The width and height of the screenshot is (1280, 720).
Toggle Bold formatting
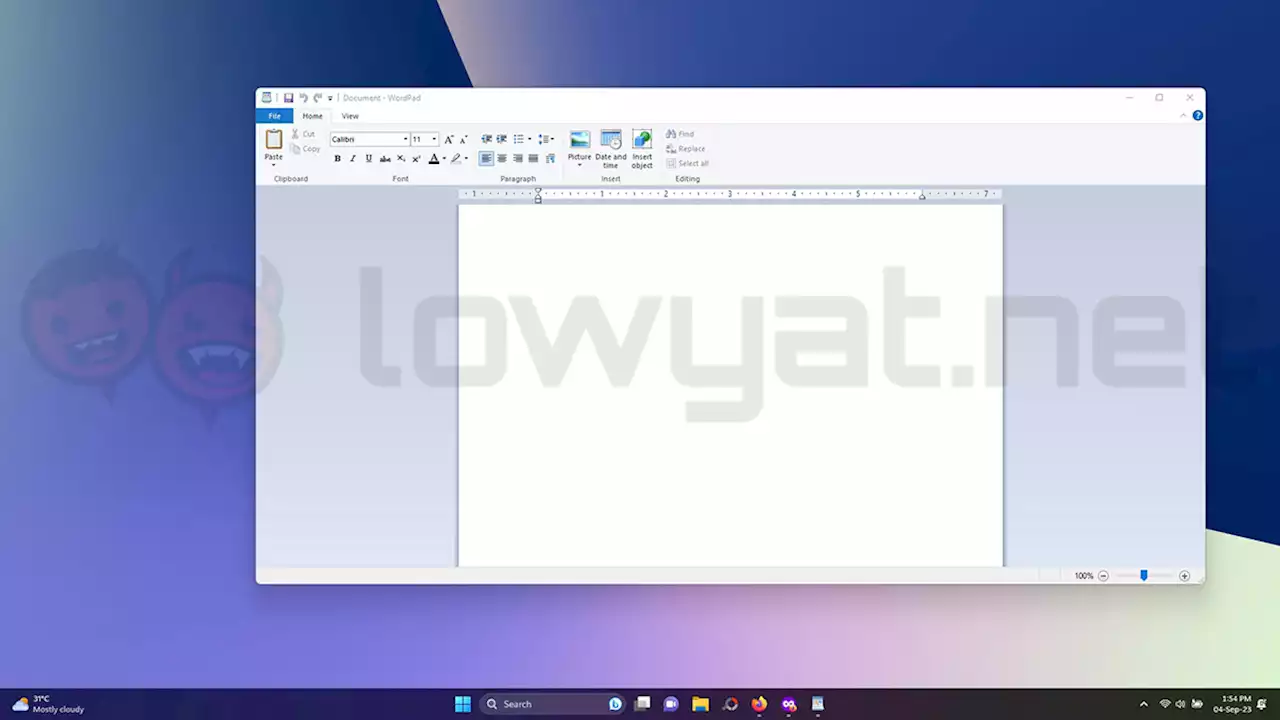click(337, 158)
